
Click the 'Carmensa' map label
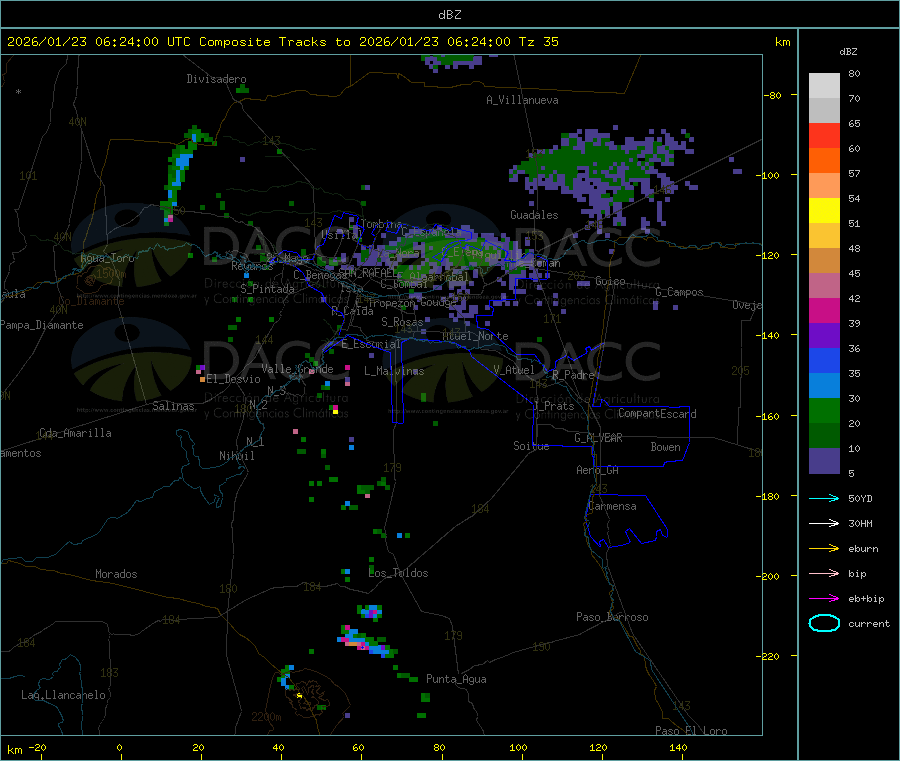point(612,506)
